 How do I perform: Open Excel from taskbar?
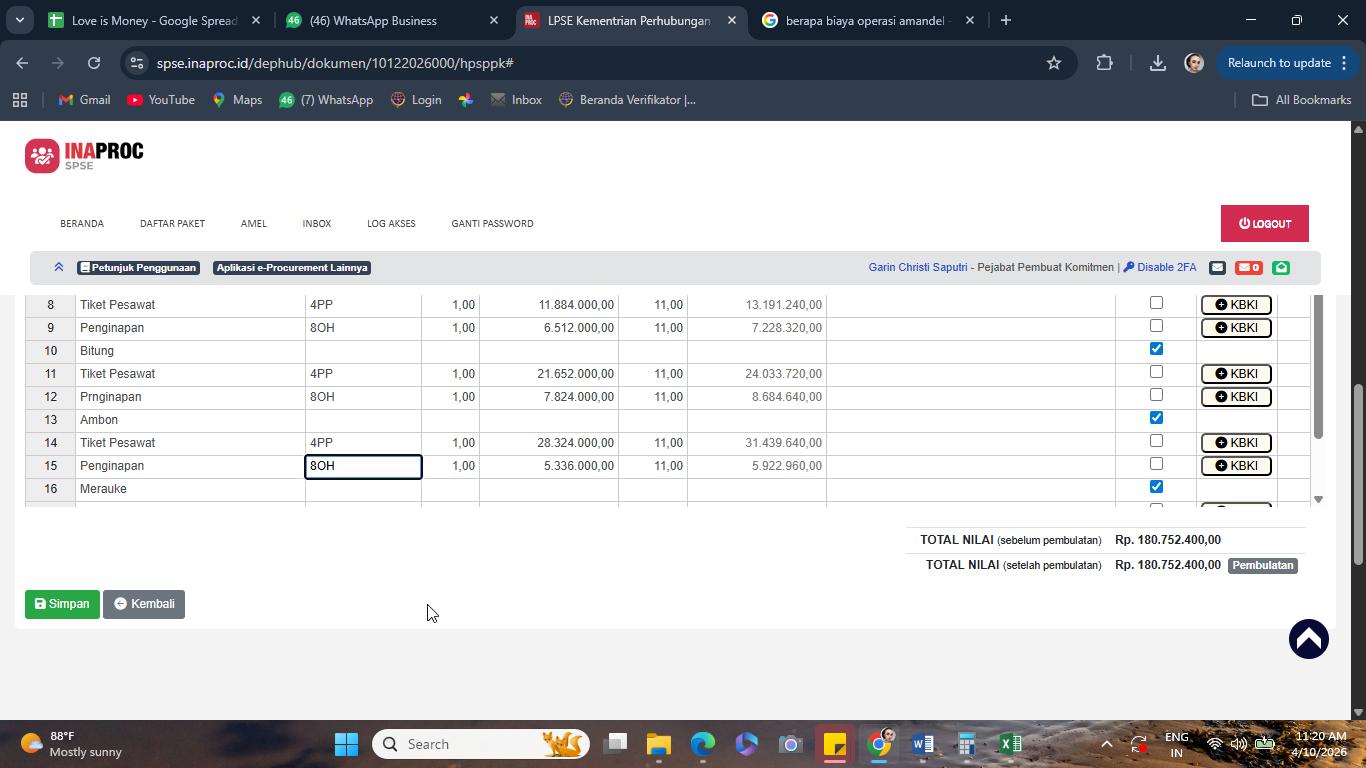[x=1010, y=744]
